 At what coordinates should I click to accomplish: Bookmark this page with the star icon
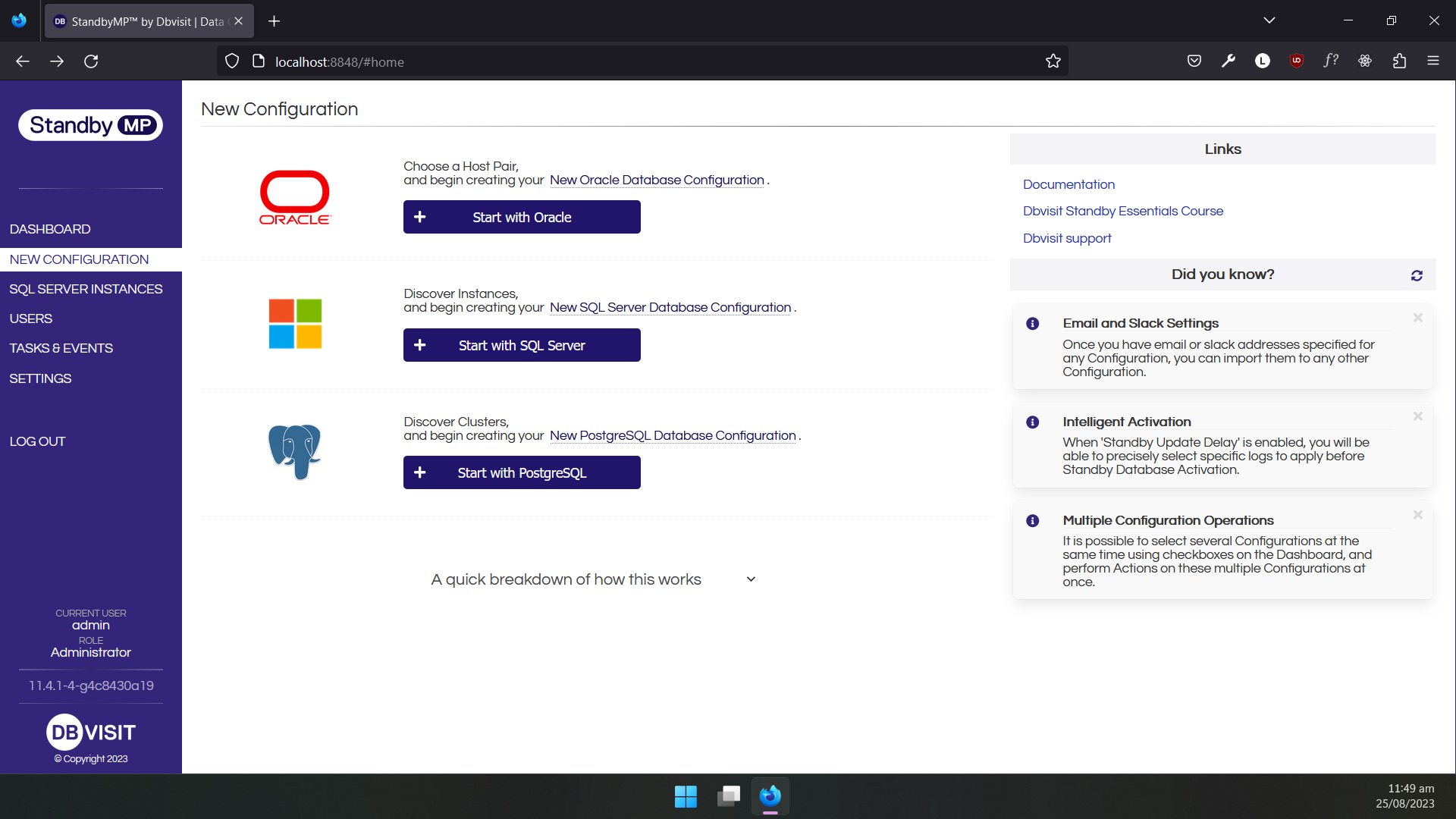1053,61
